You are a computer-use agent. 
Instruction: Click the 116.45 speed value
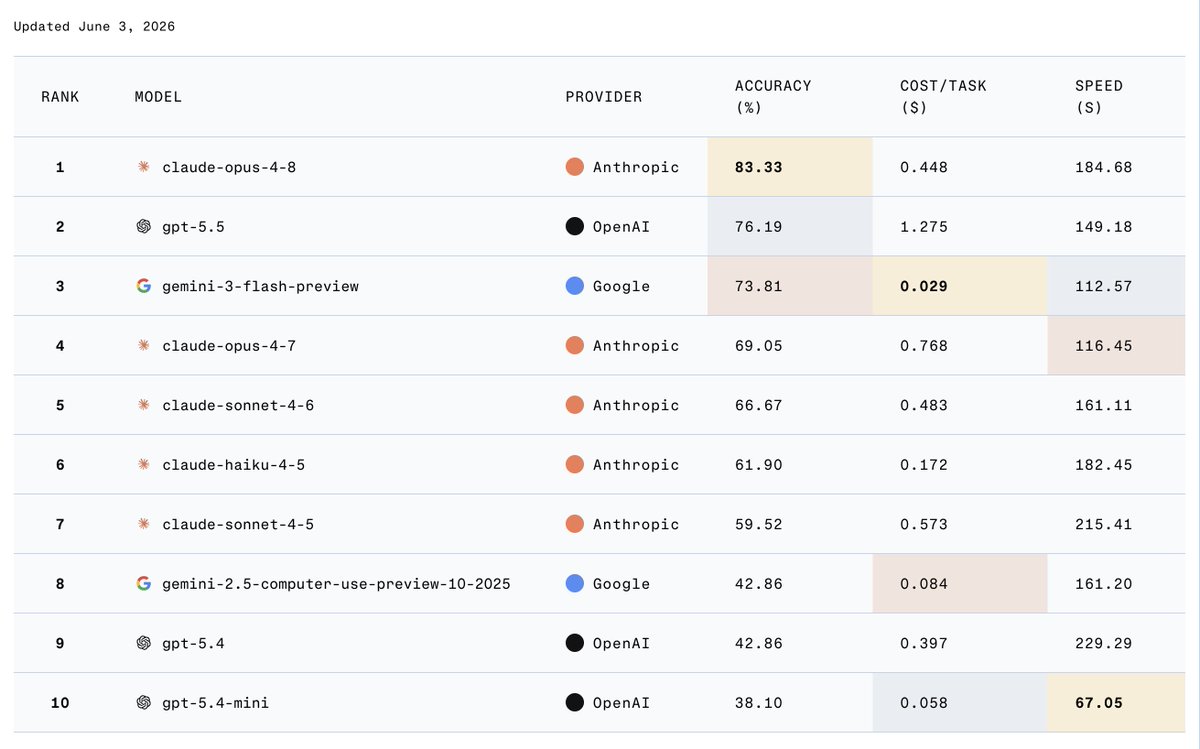click(x=1104, y=346)
